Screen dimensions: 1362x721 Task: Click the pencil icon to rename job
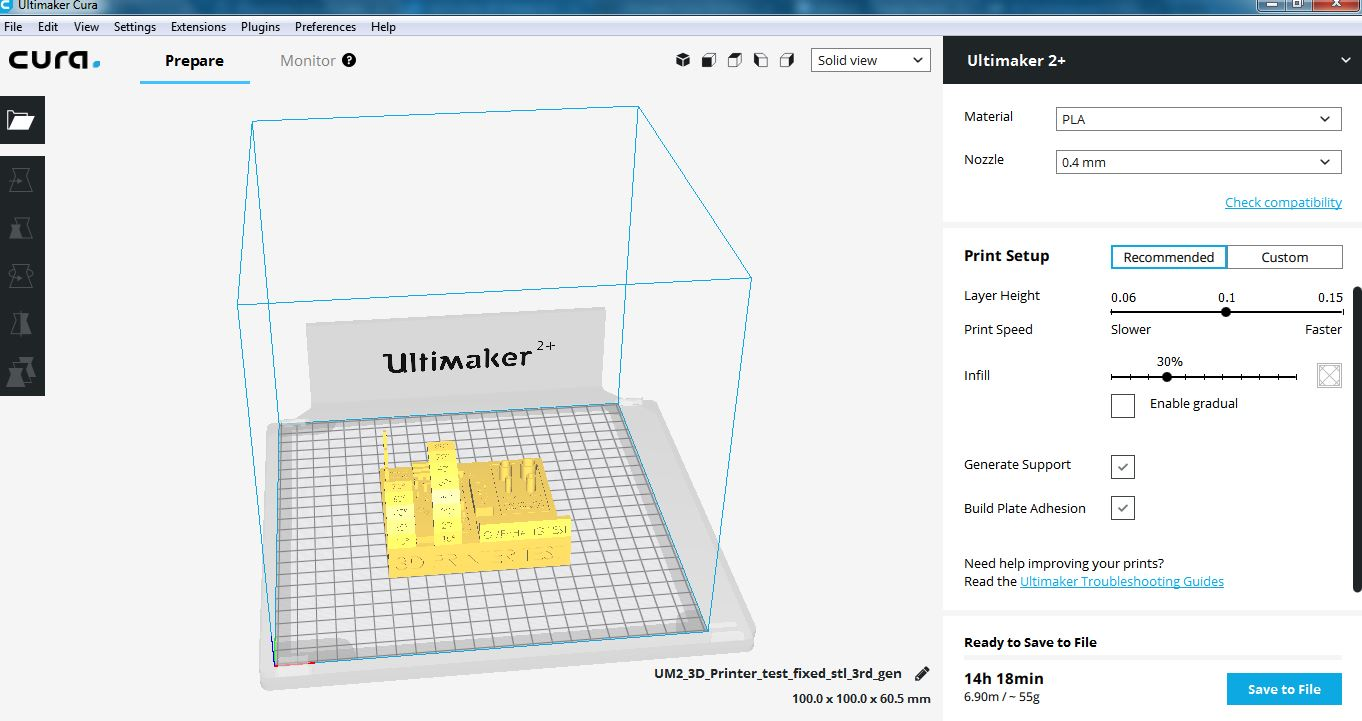pyautogui.click(x=922, y=674)
